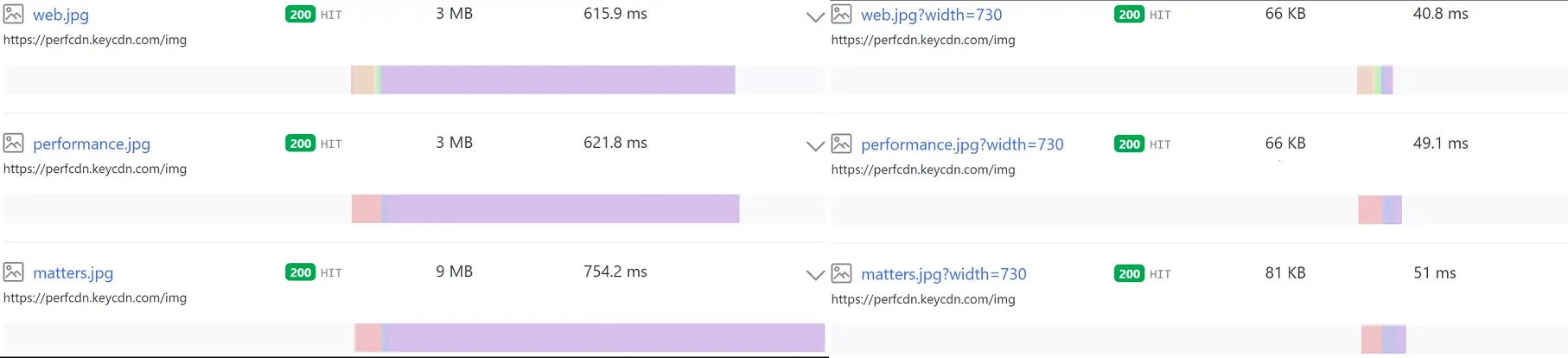Image resolution: width=1568 pixels, height=358 pixels.
Task: Expand the matters.jpg request row chevron
Action: point(814,275)
